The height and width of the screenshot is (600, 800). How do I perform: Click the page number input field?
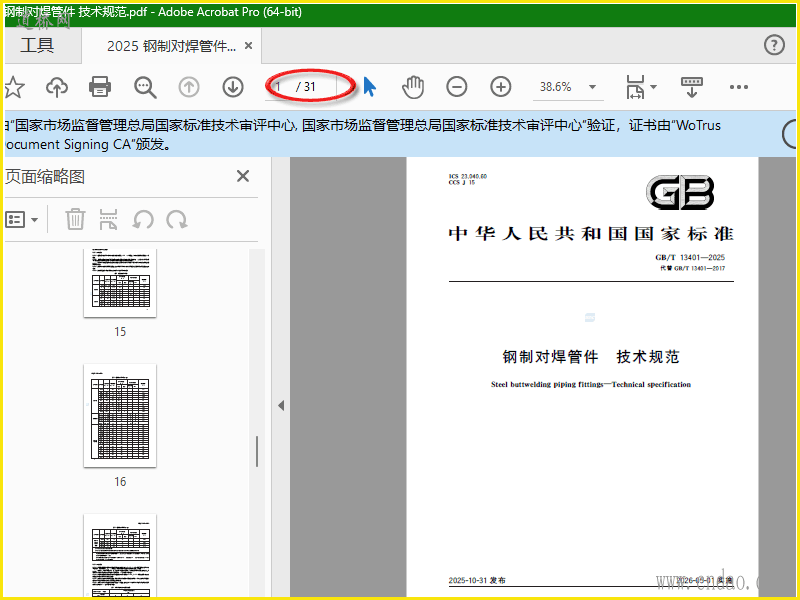coord(281,86)
